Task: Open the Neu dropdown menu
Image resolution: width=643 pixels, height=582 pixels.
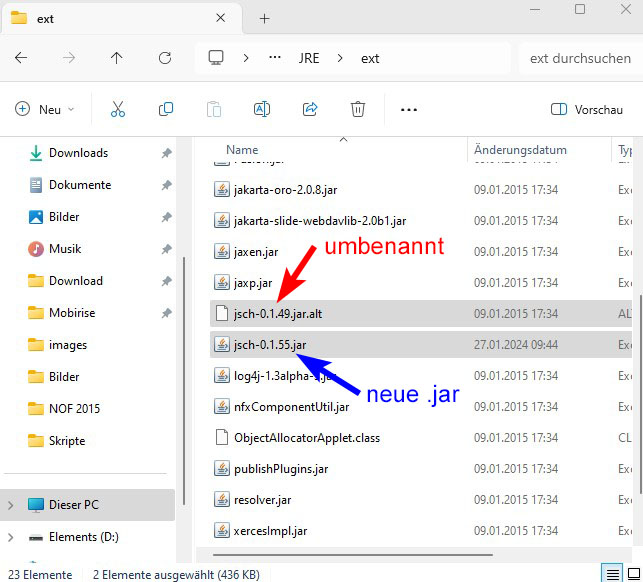Action: 45,110
